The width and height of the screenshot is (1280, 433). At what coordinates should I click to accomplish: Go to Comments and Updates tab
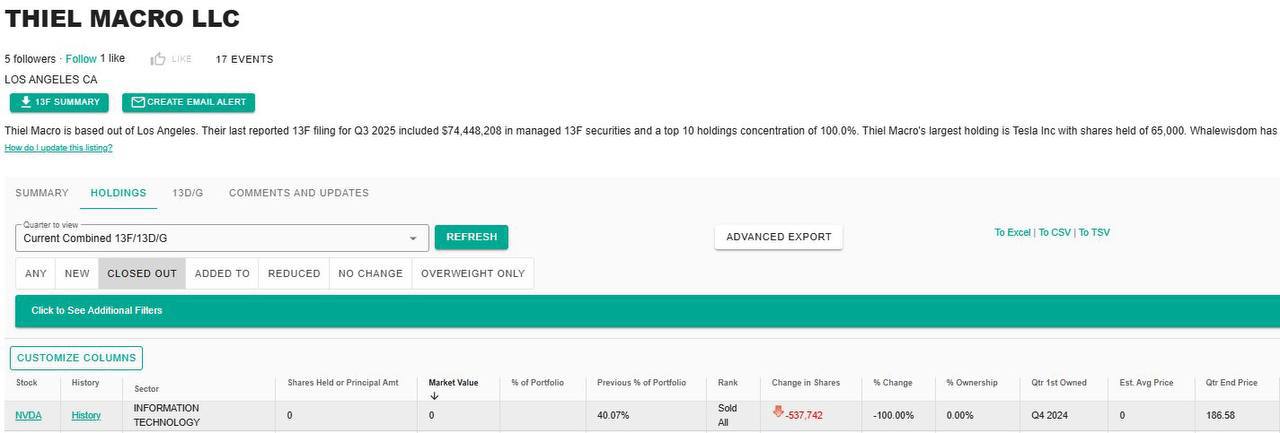tap(298, 193)
